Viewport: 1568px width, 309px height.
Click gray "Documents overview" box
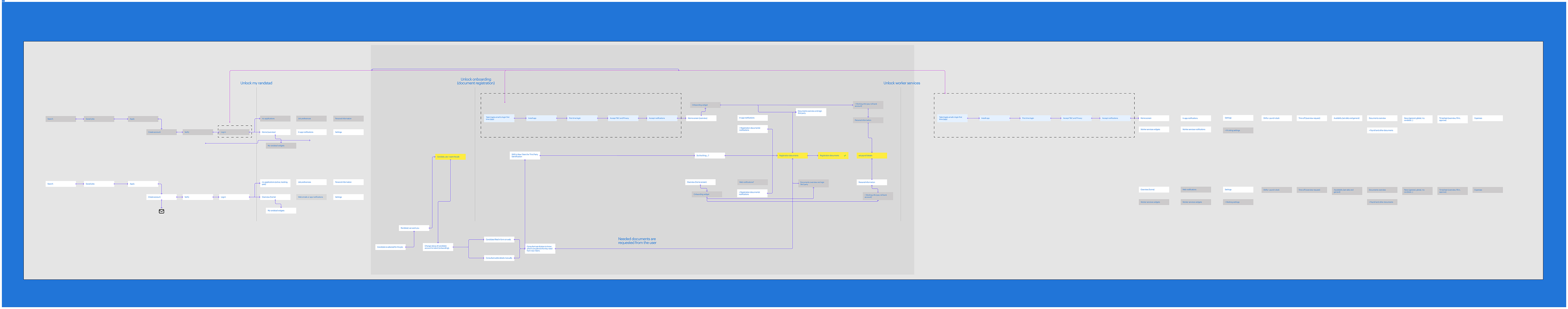coord(1382,190)
